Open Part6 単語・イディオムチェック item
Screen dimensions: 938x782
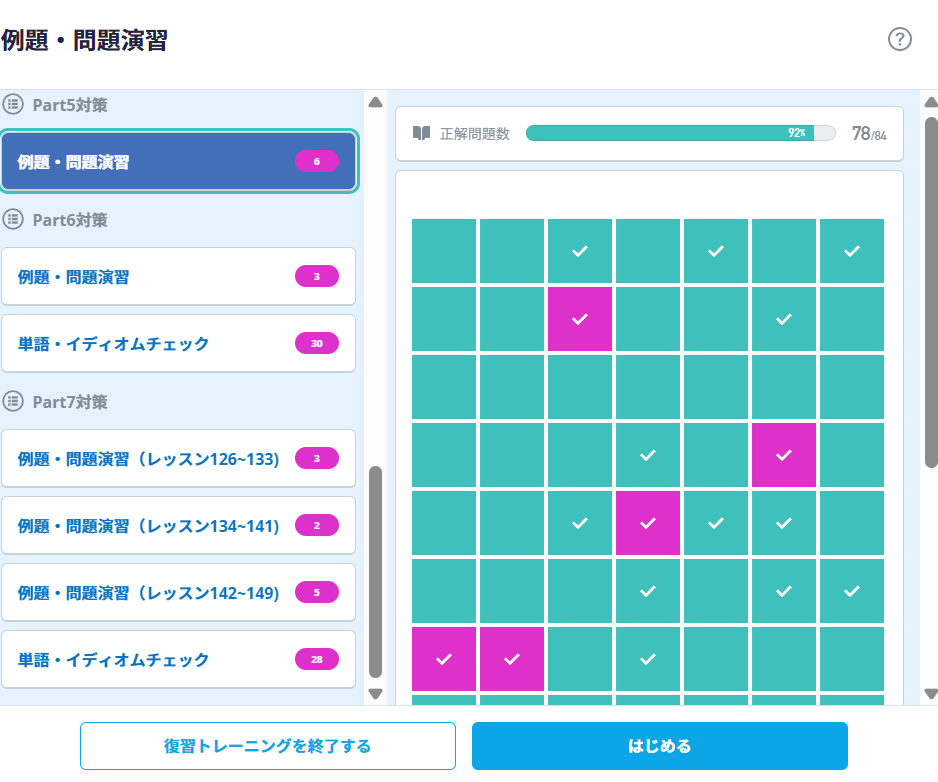click(x=150, y=344)
